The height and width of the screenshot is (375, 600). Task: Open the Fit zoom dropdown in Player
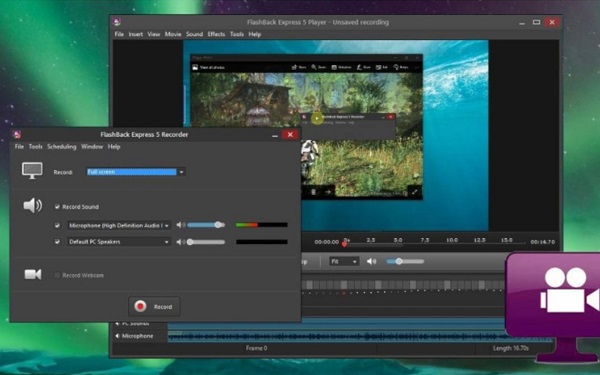click(x=344, y=261)
